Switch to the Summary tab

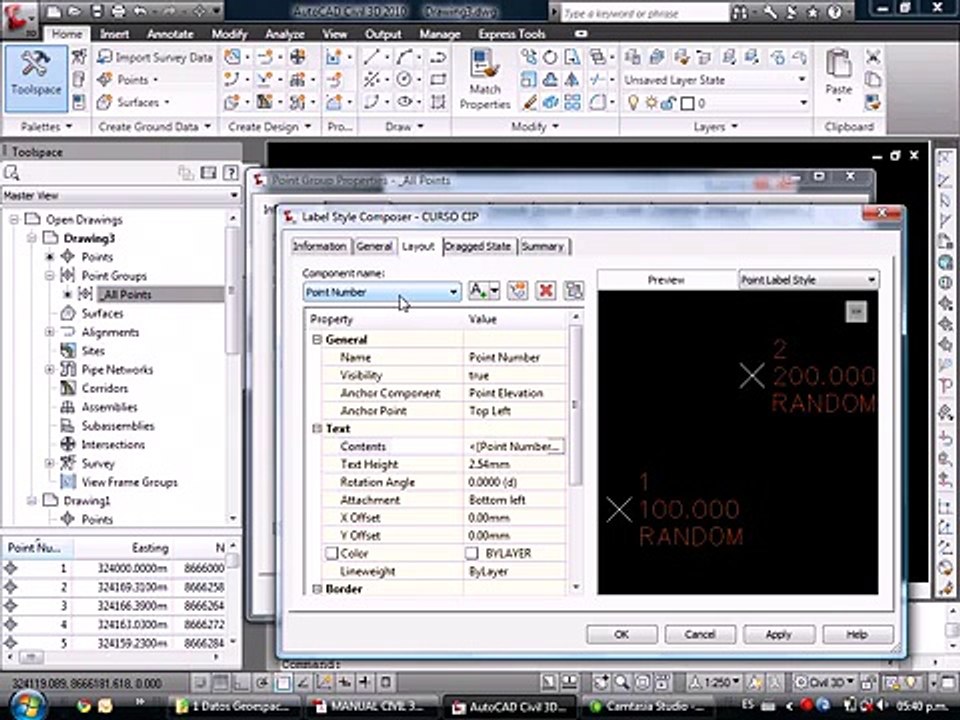[542, 246]
